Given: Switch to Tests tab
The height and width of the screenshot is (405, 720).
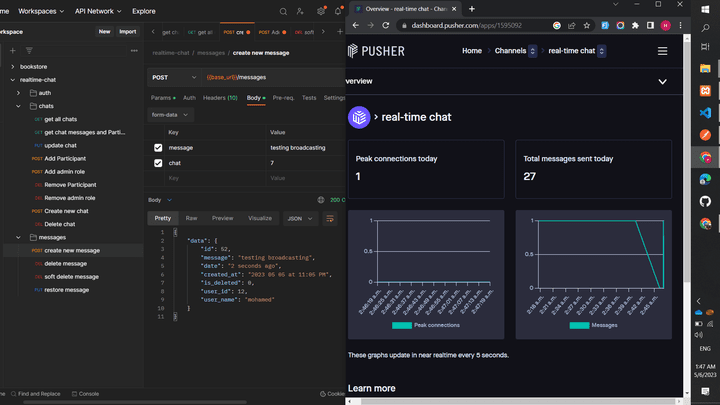Looking at the screenshot, I should point(309,98).
